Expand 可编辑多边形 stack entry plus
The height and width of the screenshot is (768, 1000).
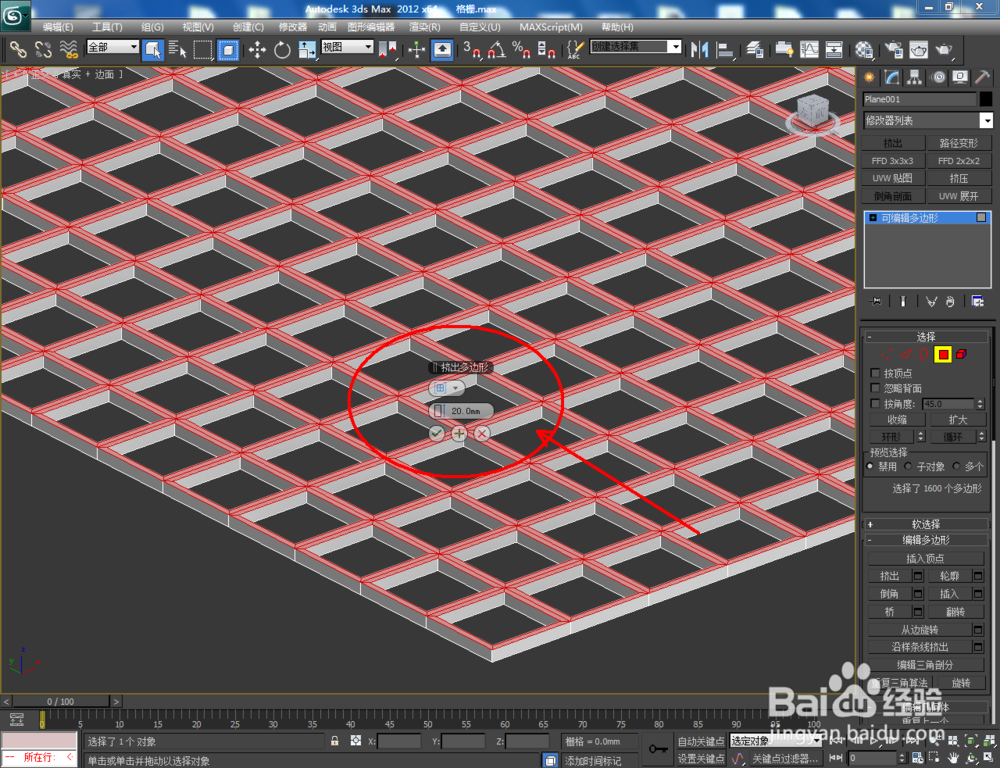tap(873, 218)
